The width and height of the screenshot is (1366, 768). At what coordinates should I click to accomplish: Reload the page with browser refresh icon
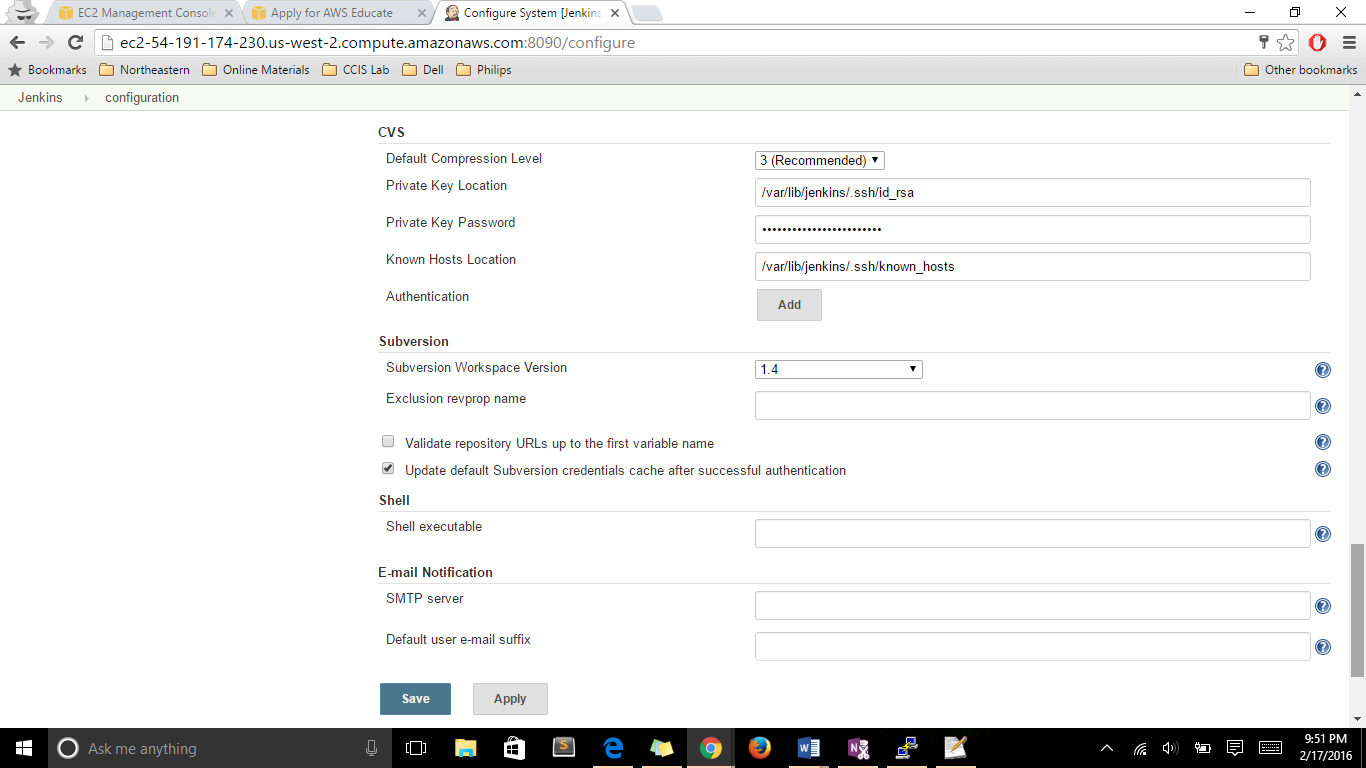click(x=75, y=43)
